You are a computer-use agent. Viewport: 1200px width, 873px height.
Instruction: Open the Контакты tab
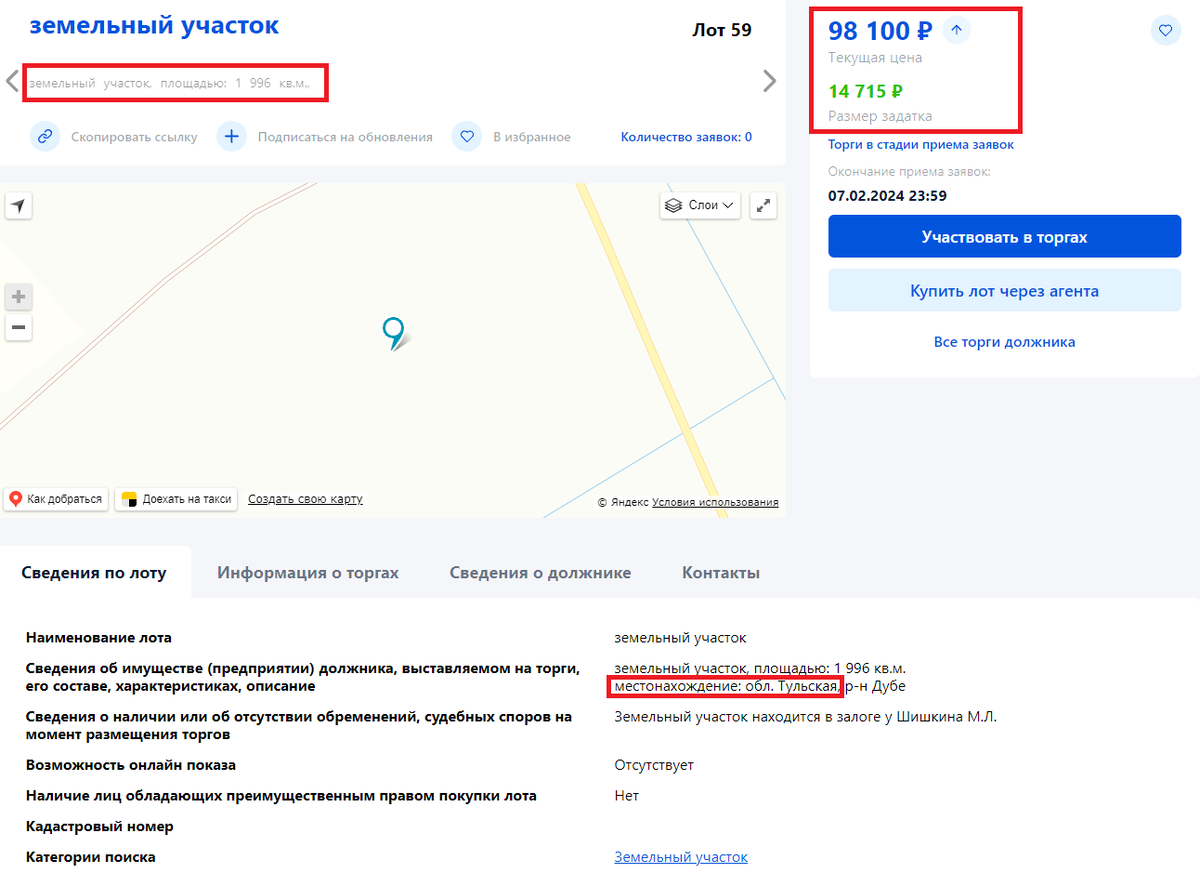[722, 572]
